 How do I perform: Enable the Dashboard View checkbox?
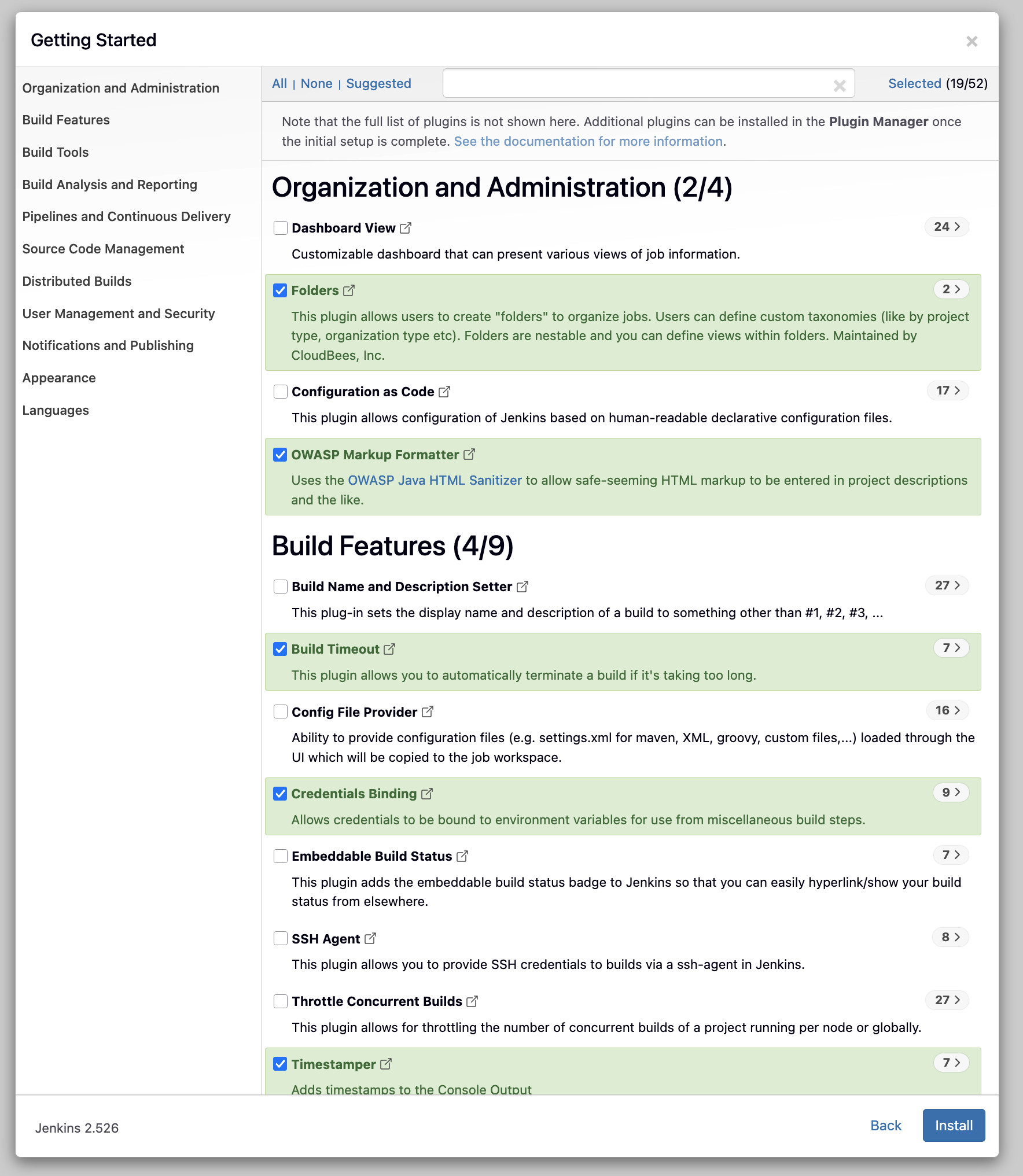click(x=281, y=228)
